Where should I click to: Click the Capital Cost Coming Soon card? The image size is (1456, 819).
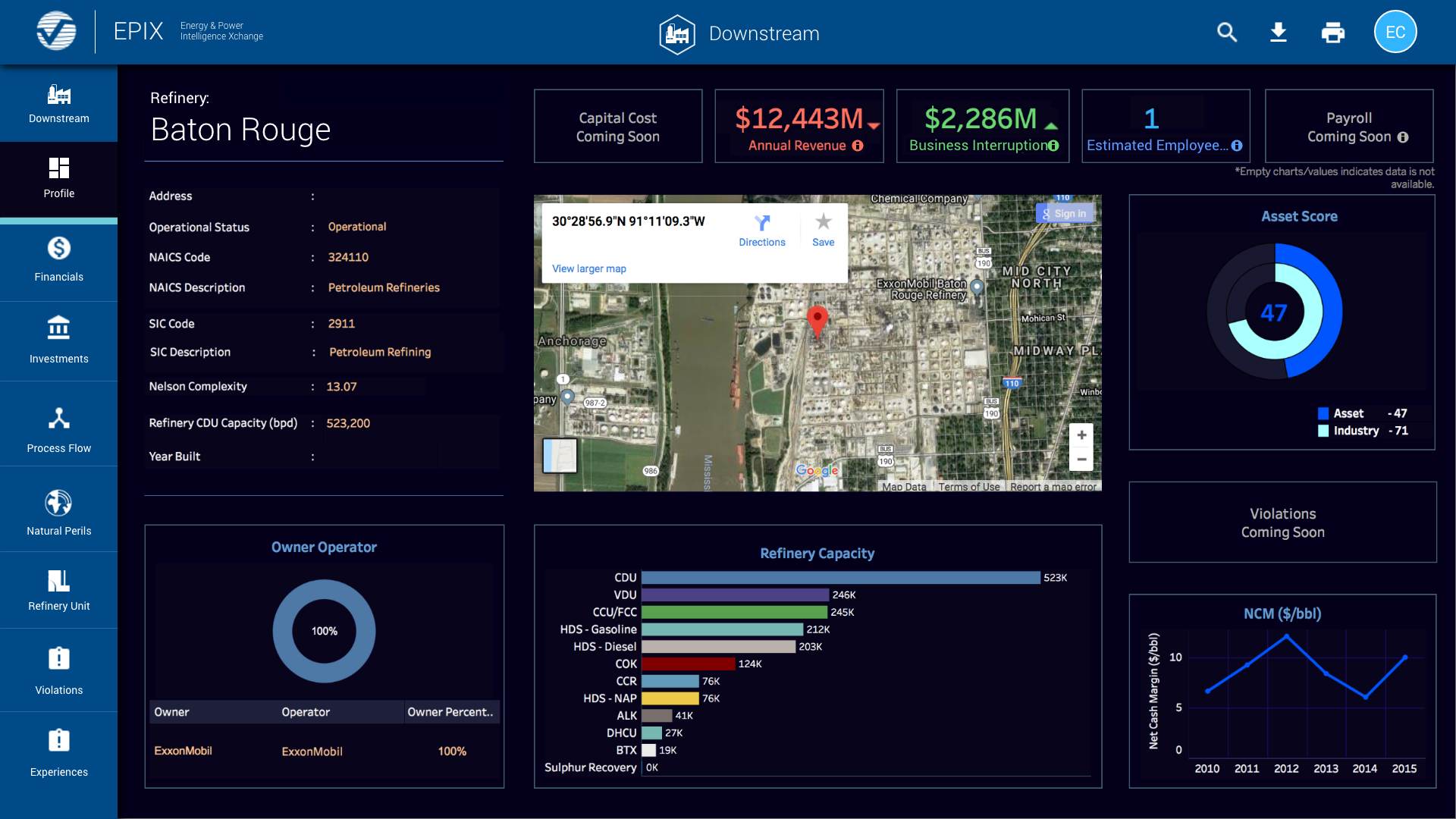(x=617, y=127)
